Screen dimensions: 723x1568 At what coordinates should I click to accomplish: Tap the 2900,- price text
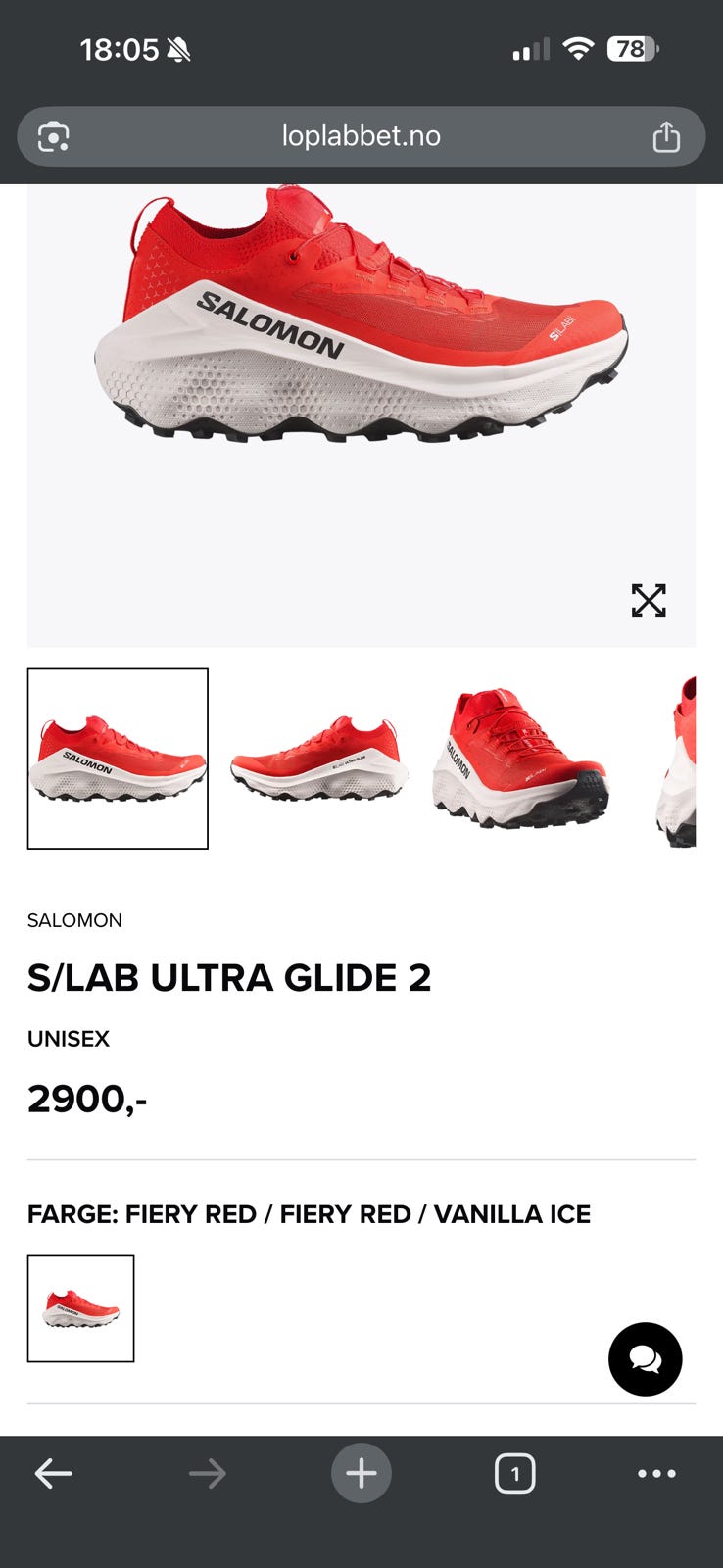pyautogui.click(x=87, y=1099)
